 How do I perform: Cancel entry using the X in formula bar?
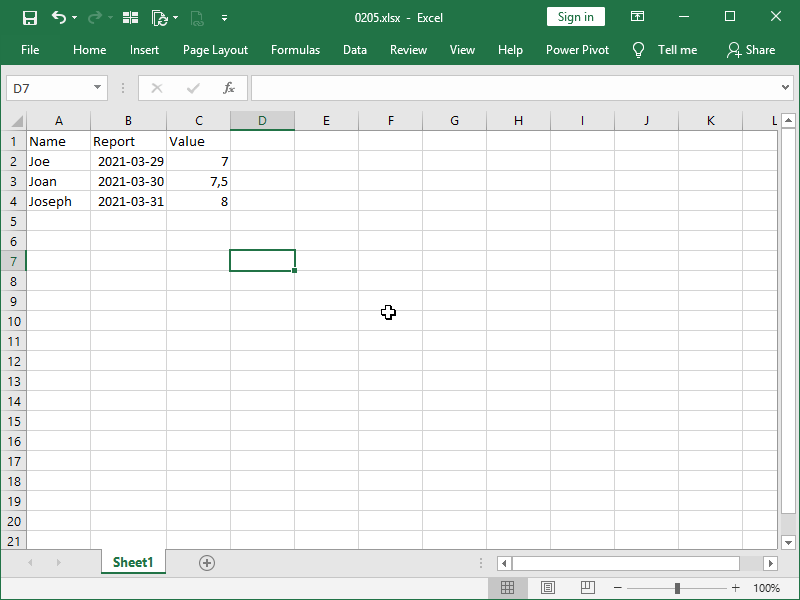tap(156, 87)
